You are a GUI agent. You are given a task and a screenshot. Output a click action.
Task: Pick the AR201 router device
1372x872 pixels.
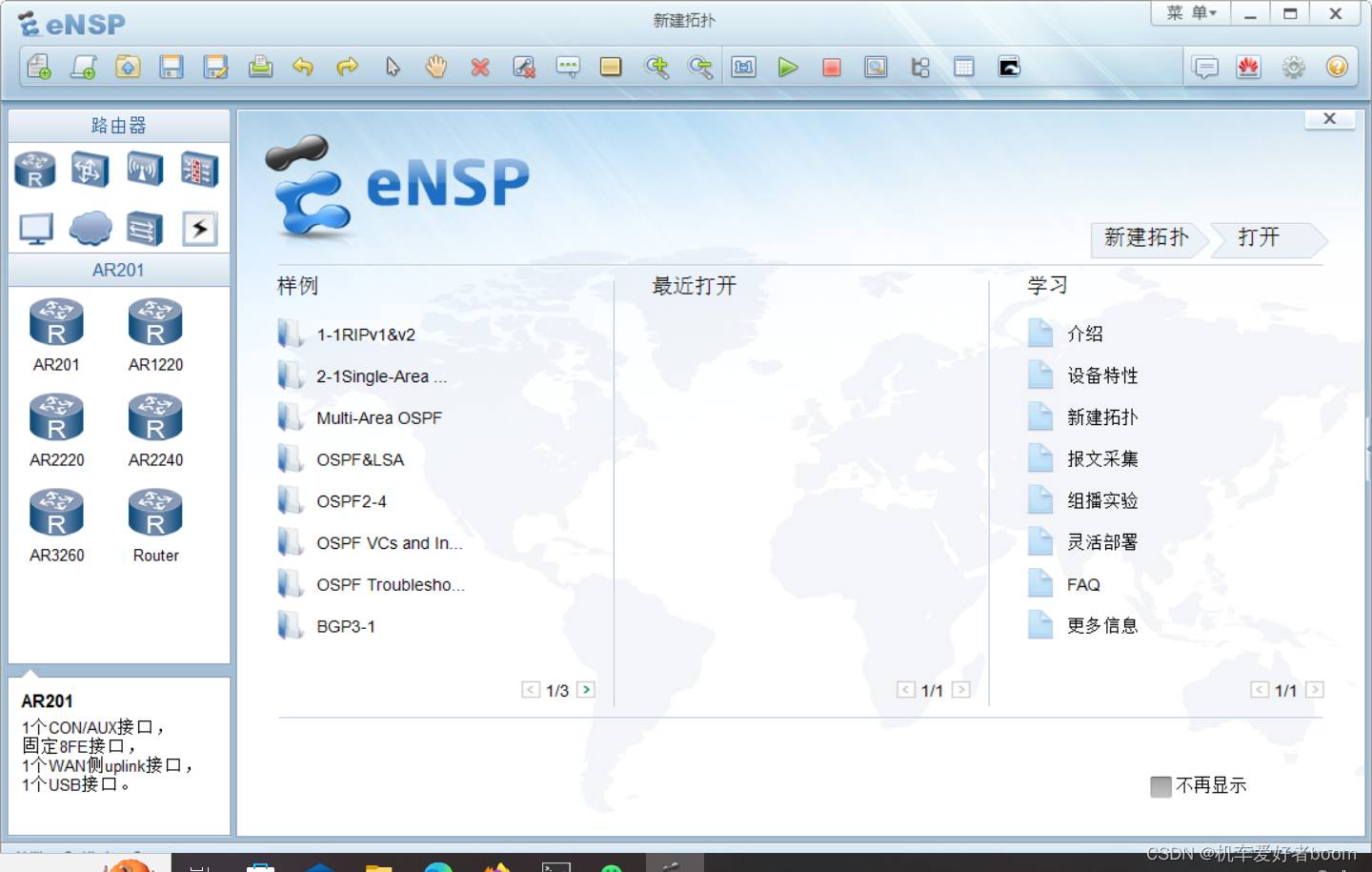click(x=56, y=335)
